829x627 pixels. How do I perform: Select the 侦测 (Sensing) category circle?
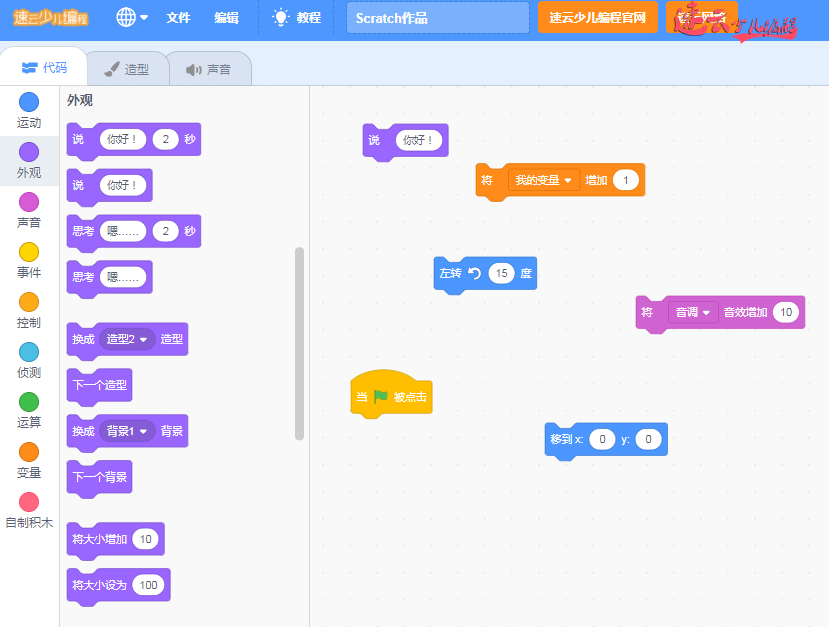(29, 352)
